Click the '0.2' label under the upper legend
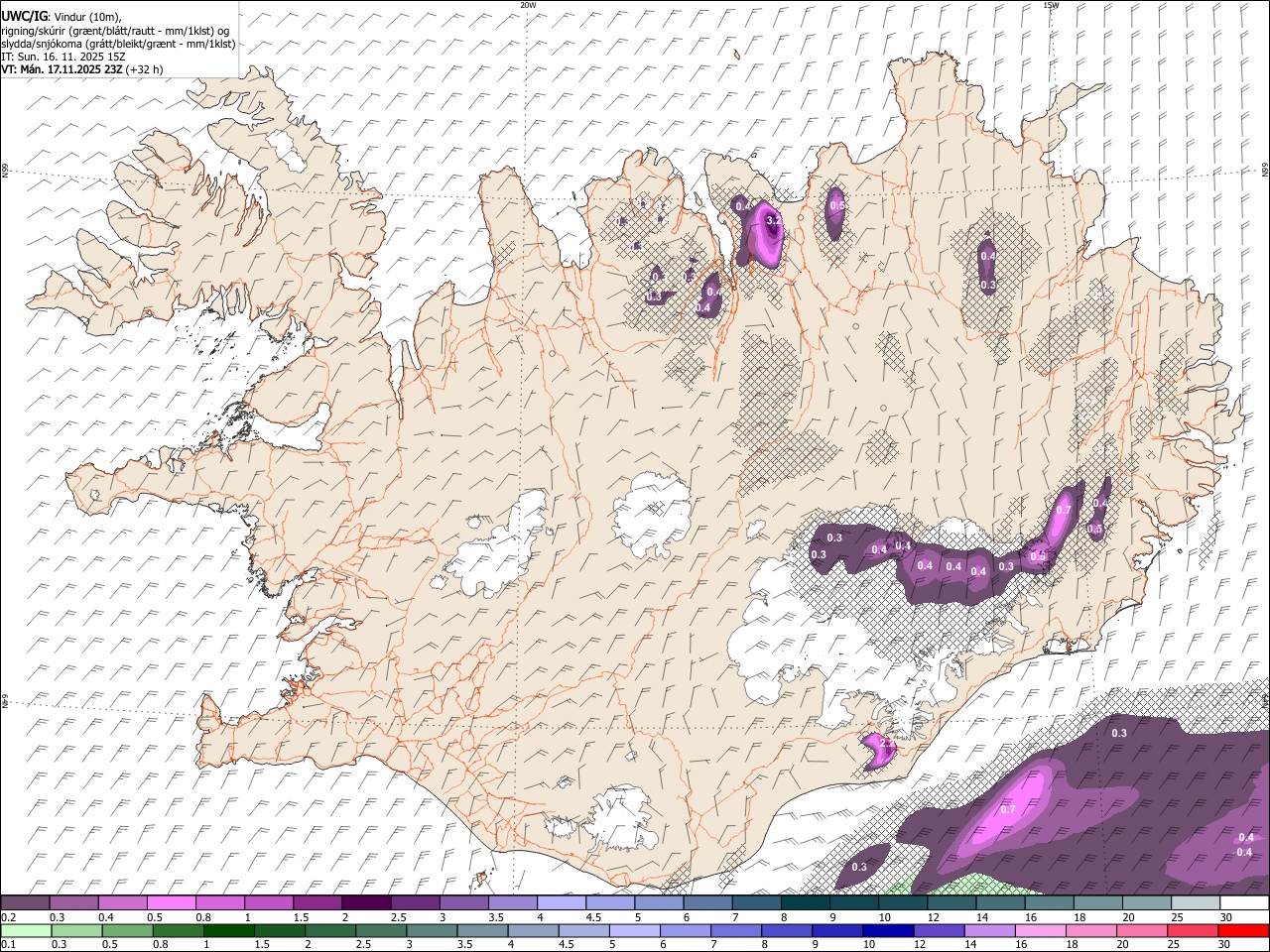 (7, 917)
